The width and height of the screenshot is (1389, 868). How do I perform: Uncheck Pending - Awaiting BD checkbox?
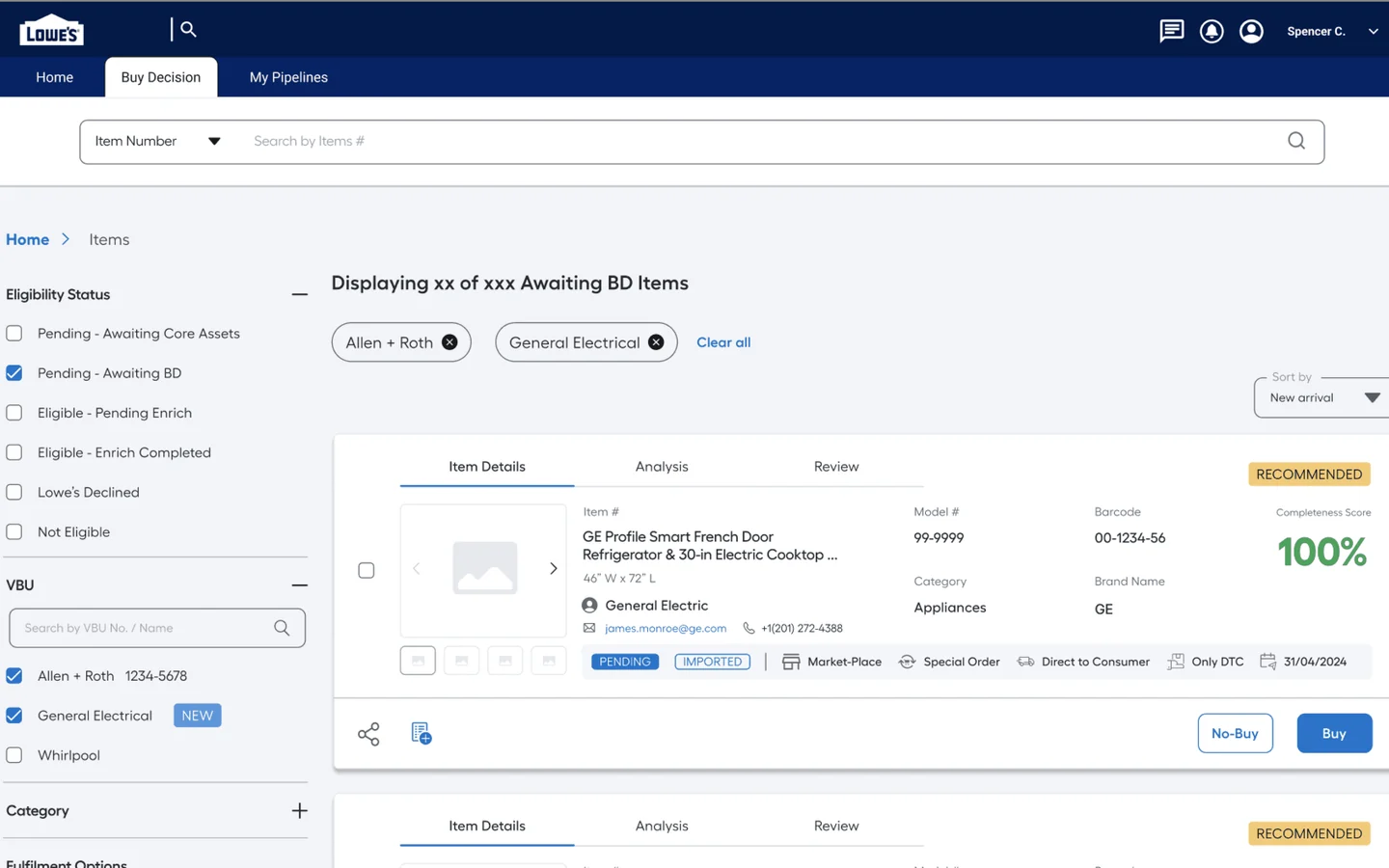click(14, 373)
